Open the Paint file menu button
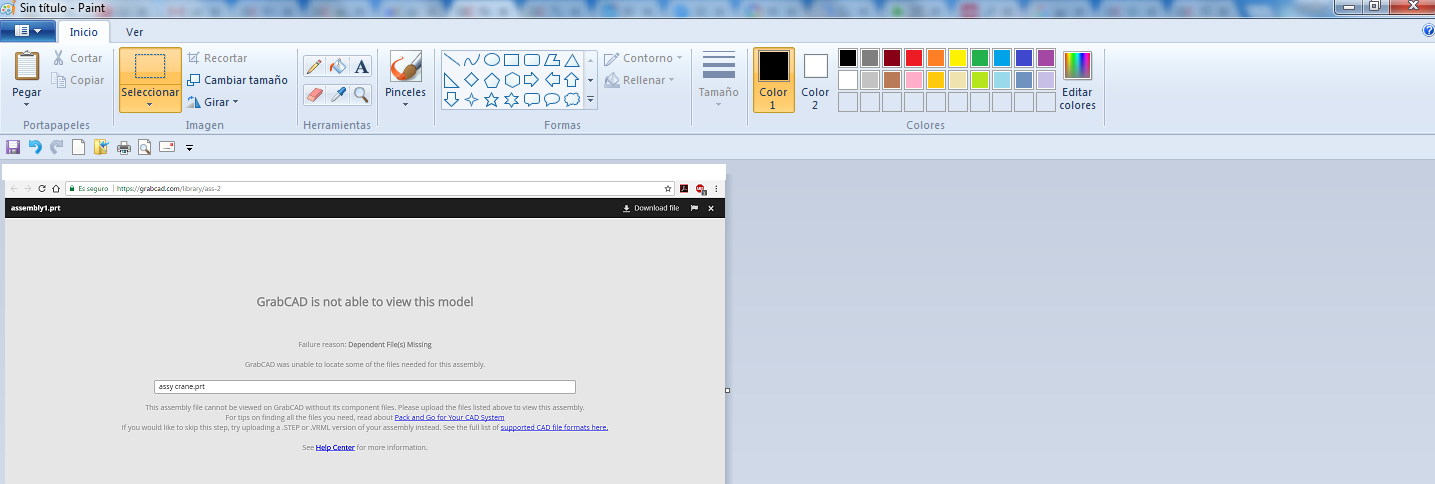Viewport: 1435px width, 484px height. [27, 31]
